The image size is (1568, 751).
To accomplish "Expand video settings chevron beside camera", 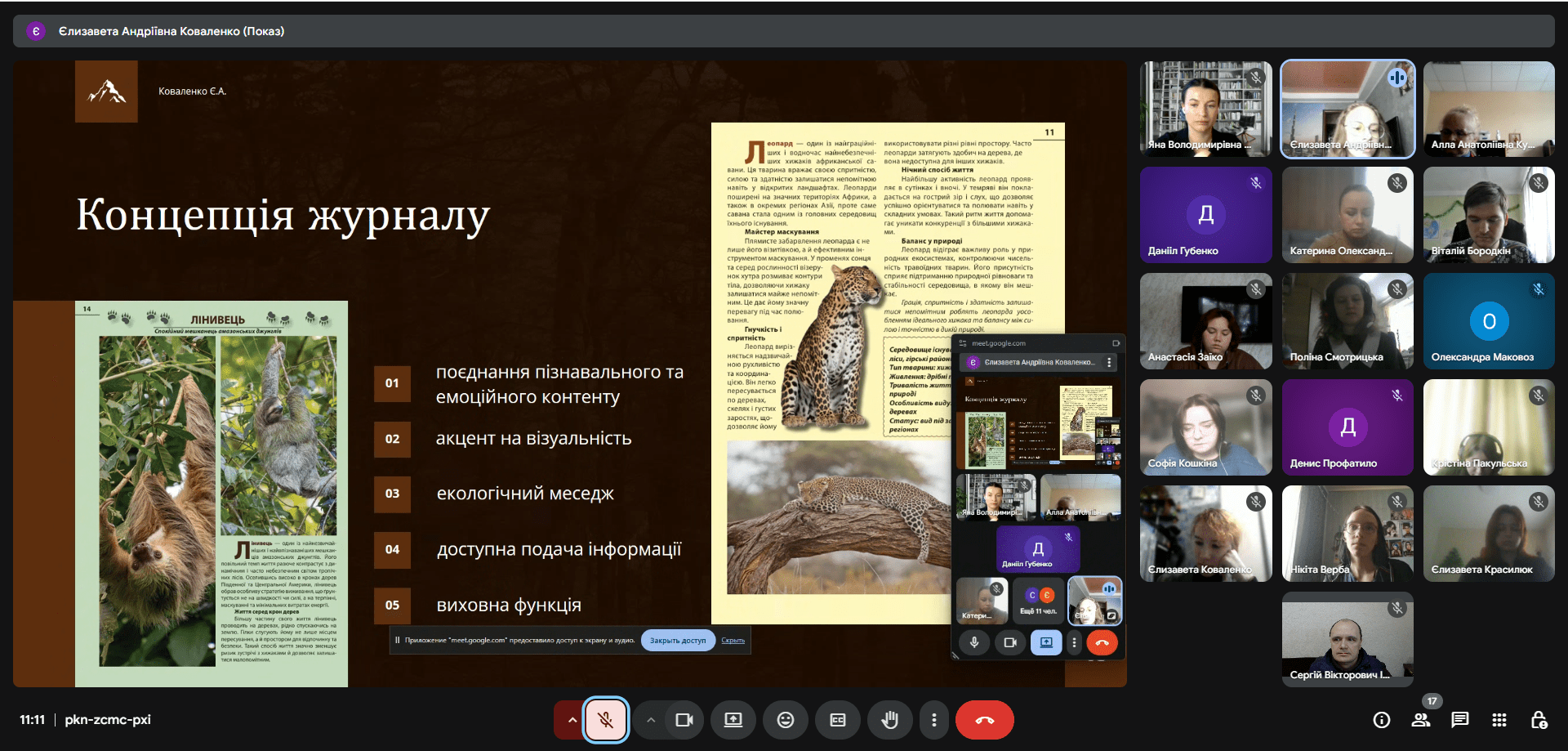I will [651, 720].
